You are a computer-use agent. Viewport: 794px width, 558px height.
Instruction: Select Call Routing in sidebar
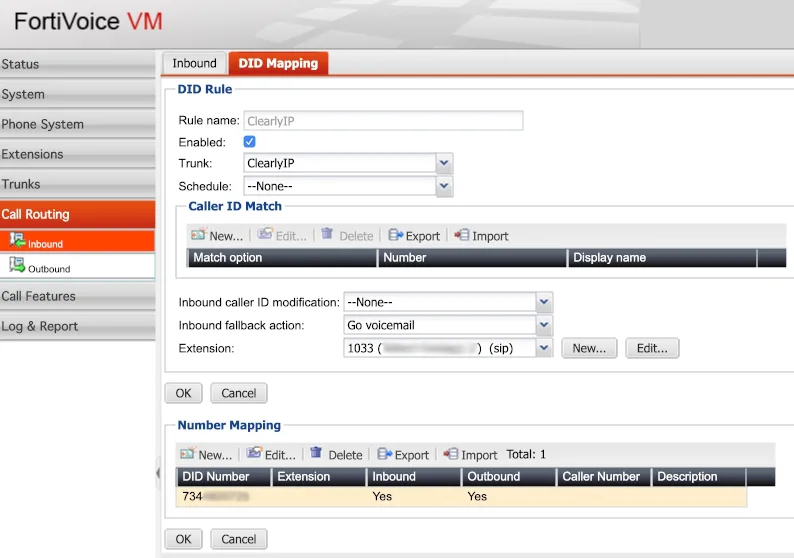pyautogui.click(x=77, y=214)
